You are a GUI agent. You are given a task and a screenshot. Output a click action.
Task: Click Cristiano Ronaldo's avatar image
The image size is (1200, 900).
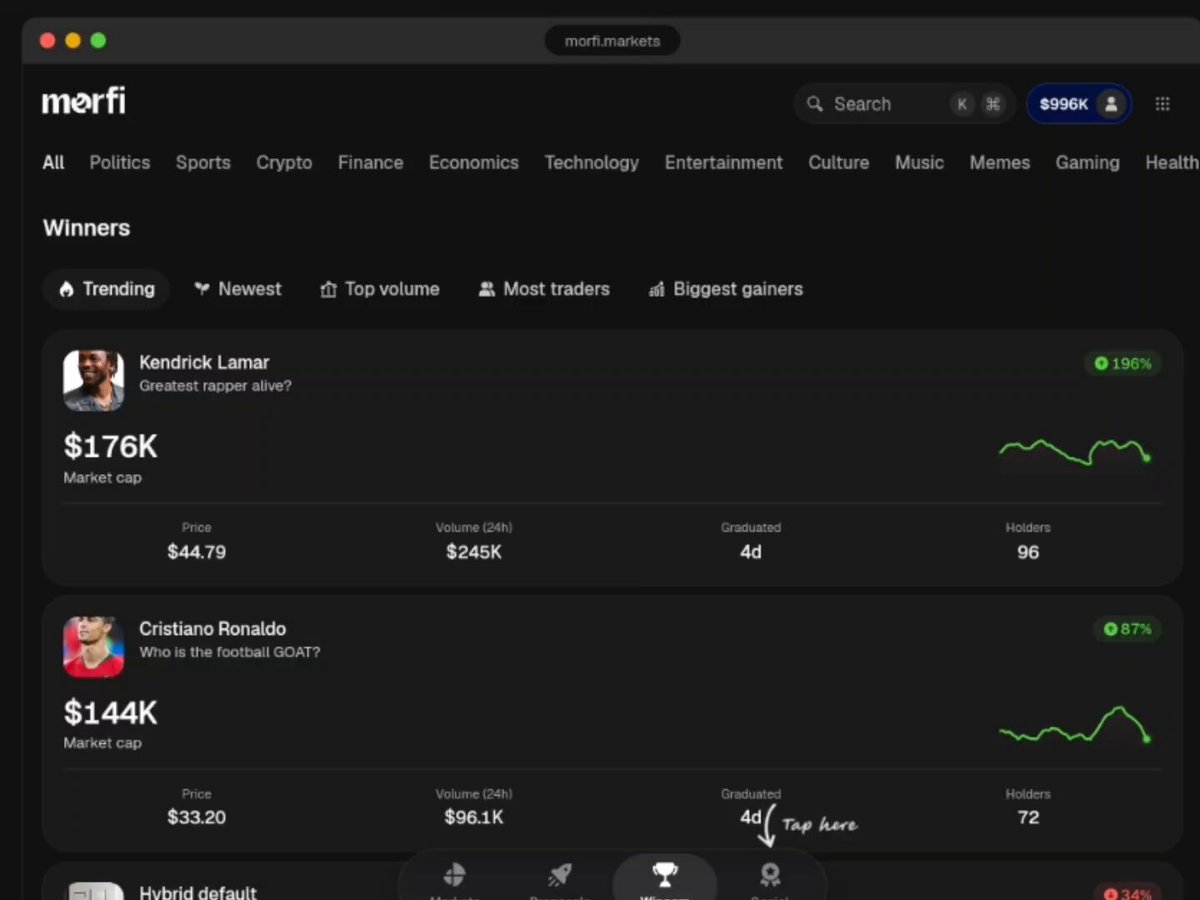click(94, 647)
